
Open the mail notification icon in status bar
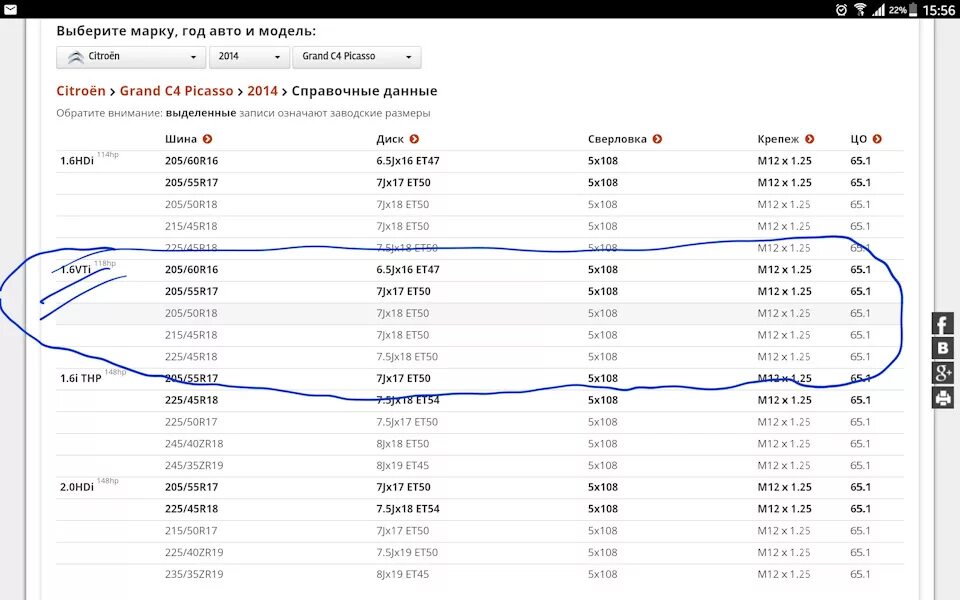[x=10, y=9]
